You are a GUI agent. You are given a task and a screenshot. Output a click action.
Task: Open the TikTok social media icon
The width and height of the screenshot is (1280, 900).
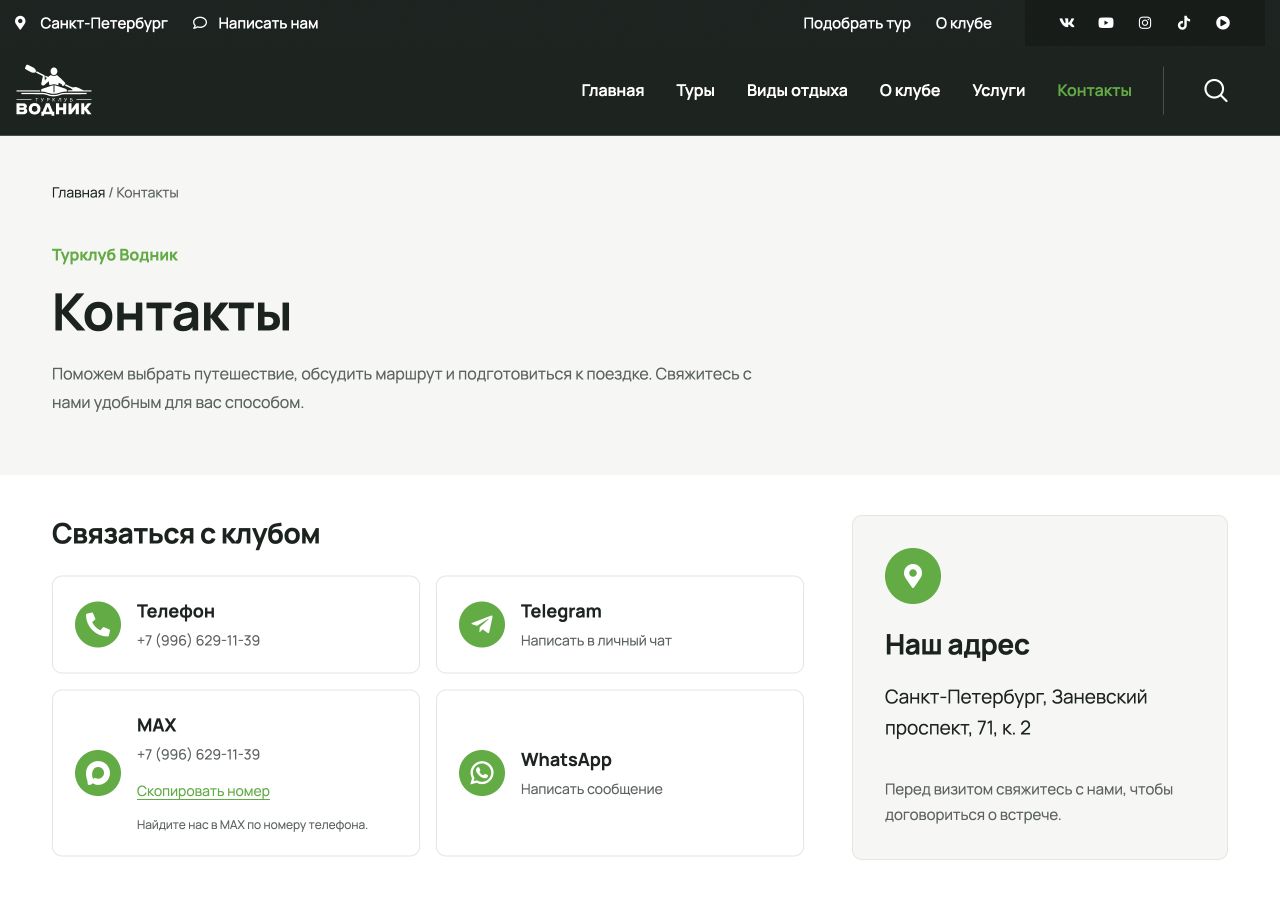coord(1184,23)
